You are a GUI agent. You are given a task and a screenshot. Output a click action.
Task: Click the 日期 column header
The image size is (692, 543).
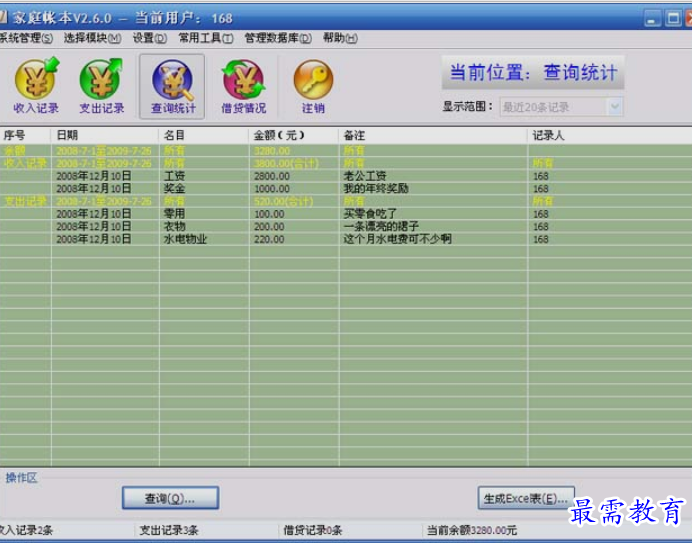(x=105, y=136)
